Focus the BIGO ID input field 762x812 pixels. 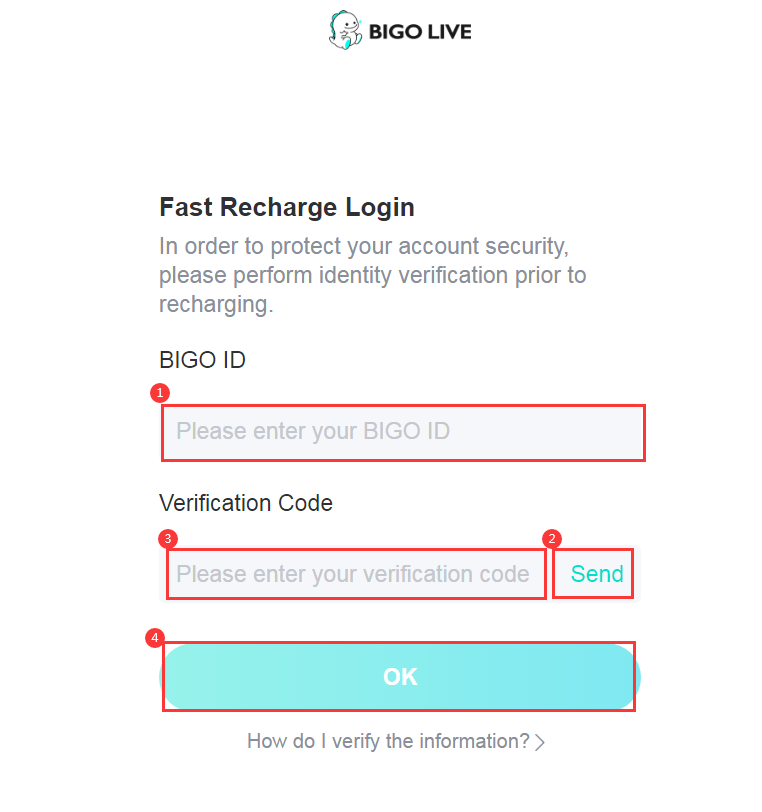pyautogui.click(x=403, y=433)
